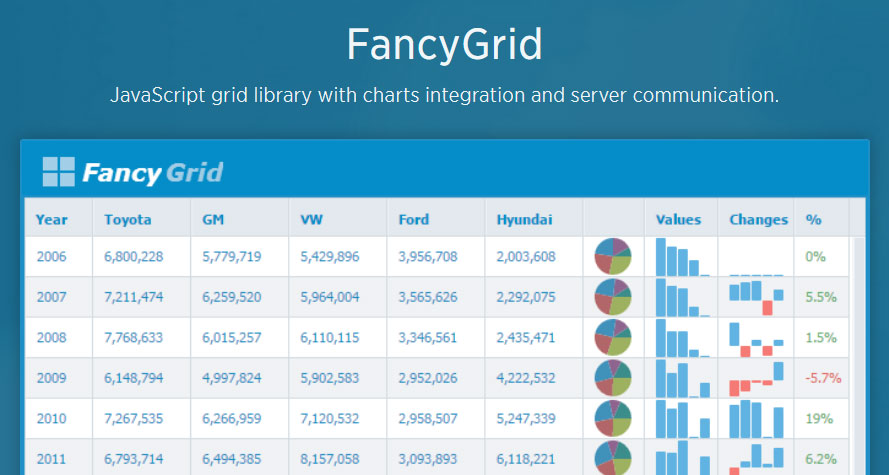The width and height of the screenshot is (889, 475).
Task: Select Ford cell 3,956,708
Action: 435,257
